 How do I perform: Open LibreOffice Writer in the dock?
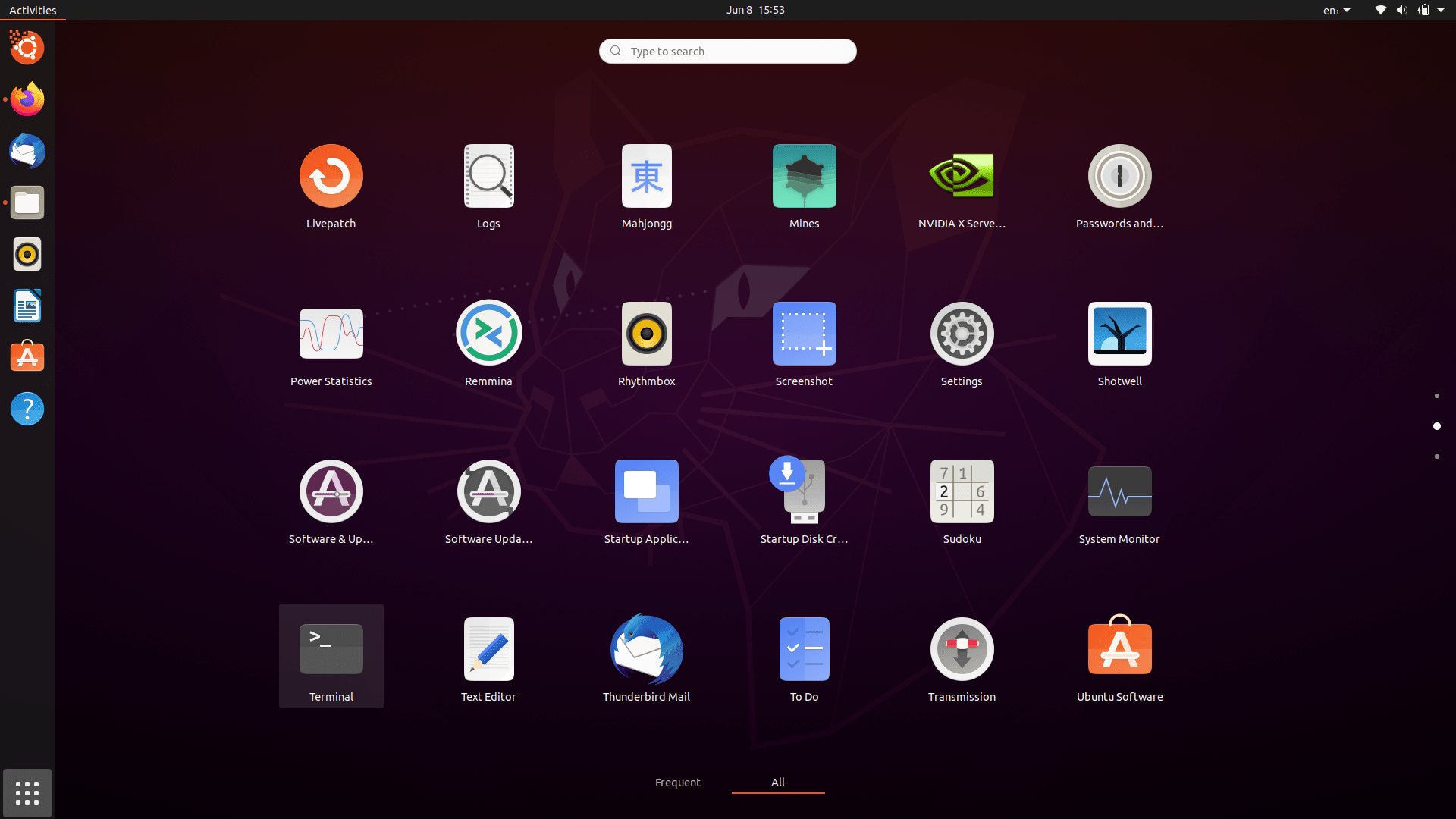pyautogui.click(x=27, y=306)
